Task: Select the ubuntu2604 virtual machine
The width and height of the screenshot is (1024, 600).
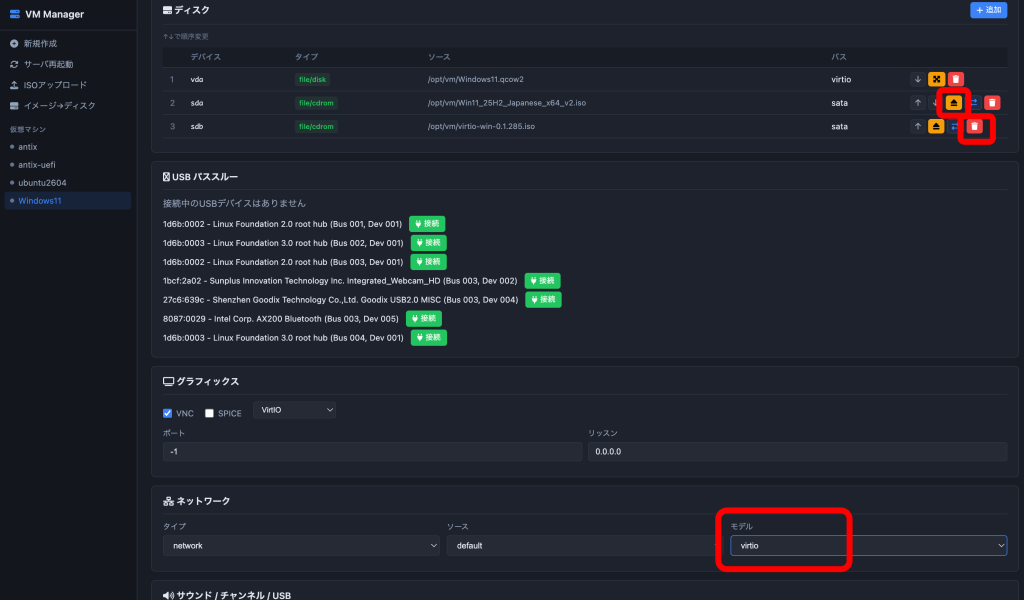Action: coord(42,183)
